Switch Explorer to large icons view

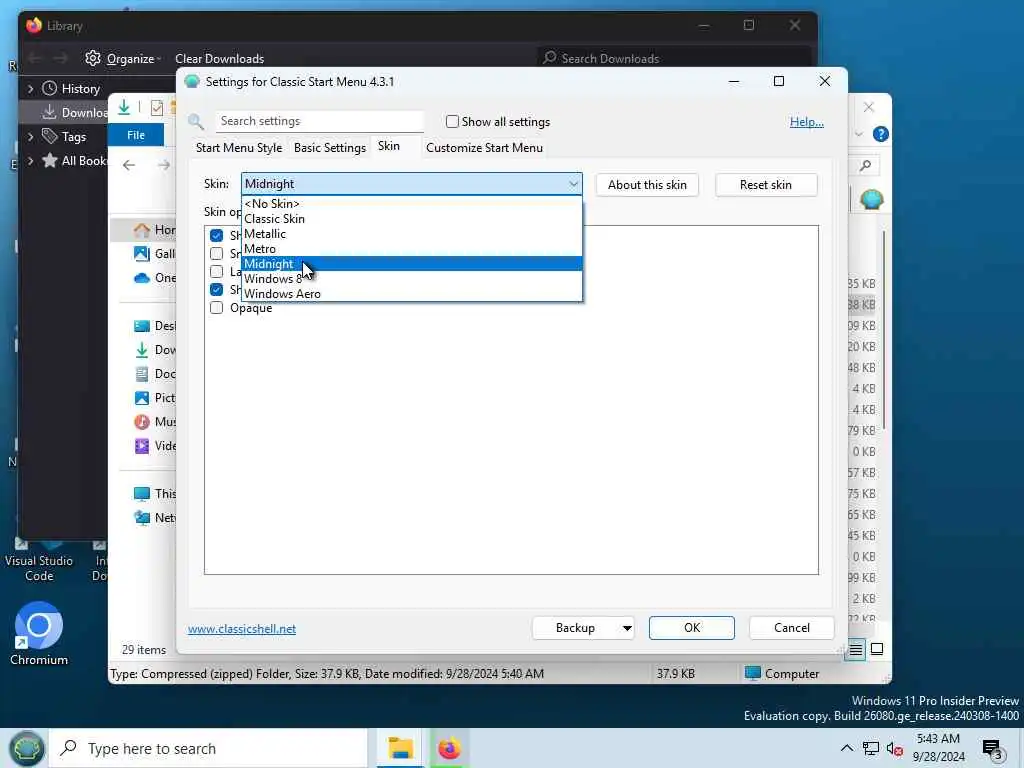pos(877,649)
